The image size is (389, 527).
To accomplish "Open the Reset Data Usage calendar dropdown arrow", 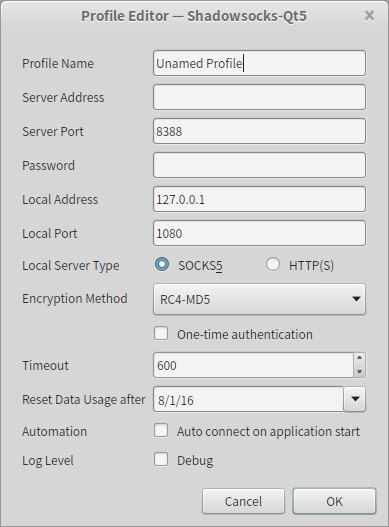I will coord(355,399).
